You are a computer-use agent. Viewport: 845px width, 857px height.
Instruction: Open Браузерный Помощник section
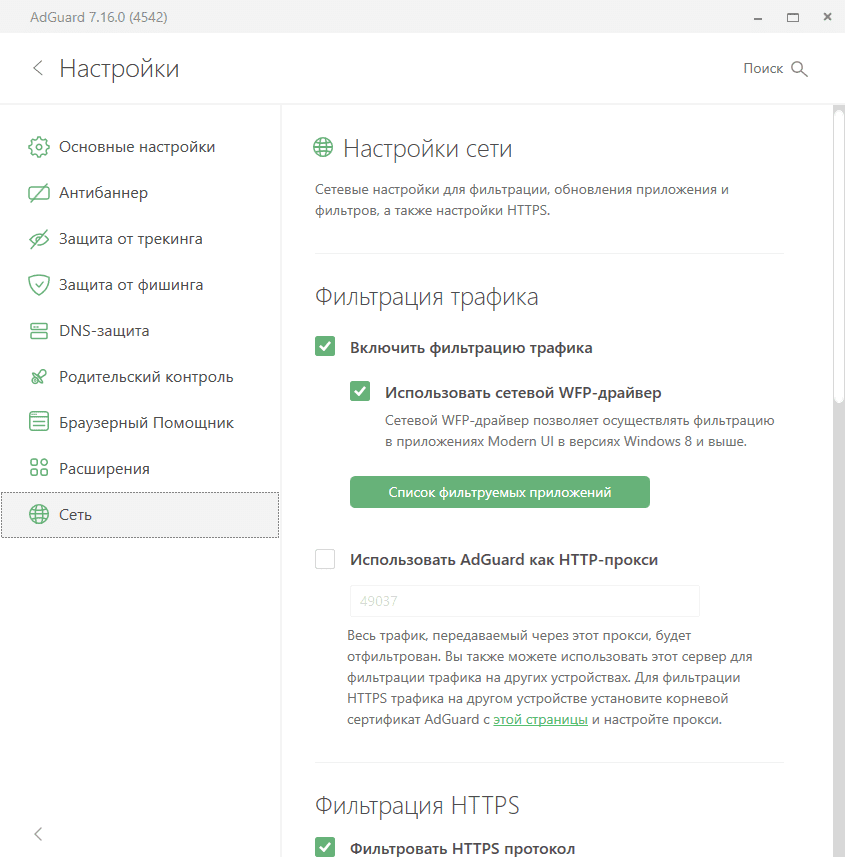pos(140,422)
